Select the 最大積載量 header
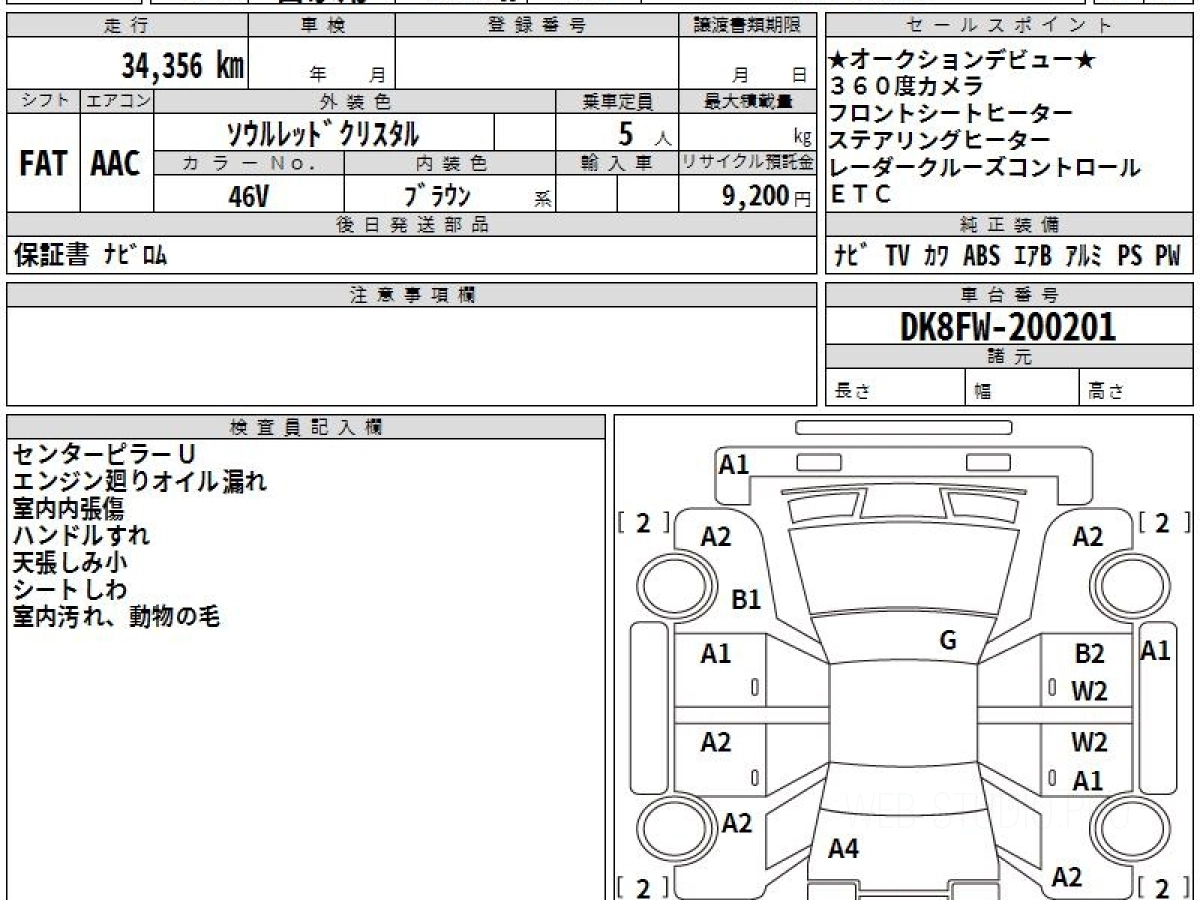 pos(748,101)
